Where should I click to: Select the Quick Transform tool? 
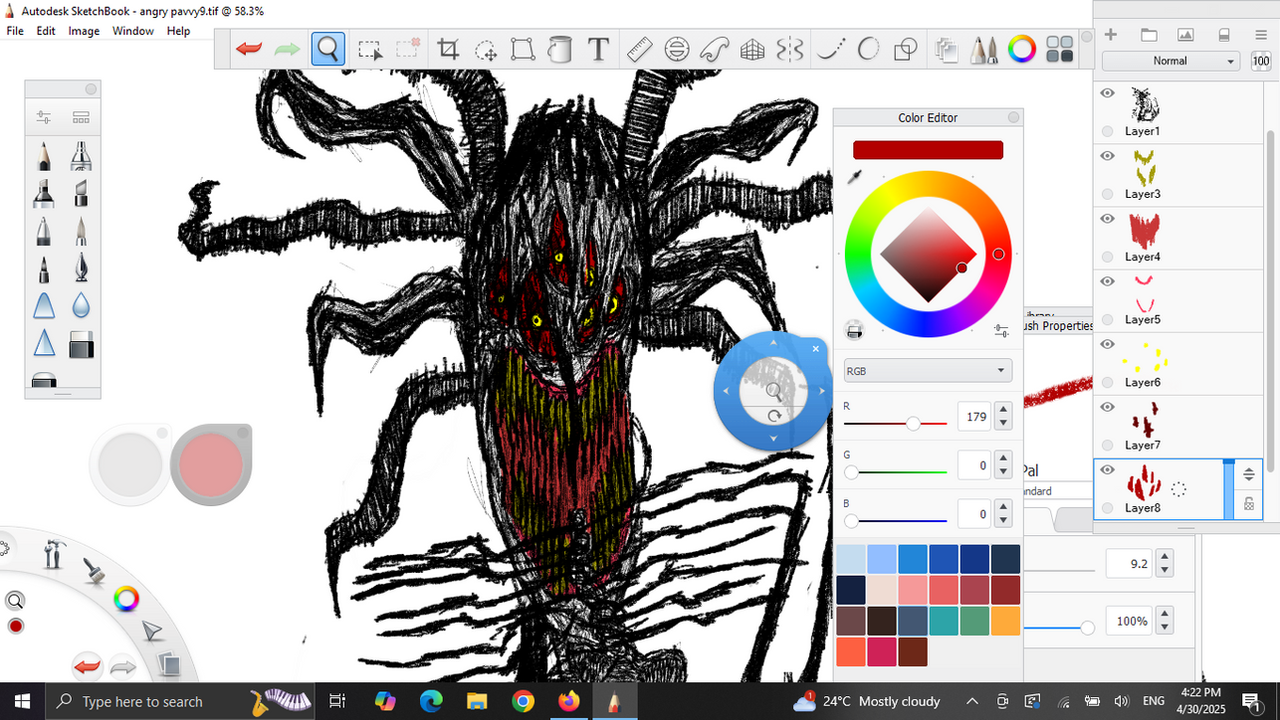tap(486, 49)
